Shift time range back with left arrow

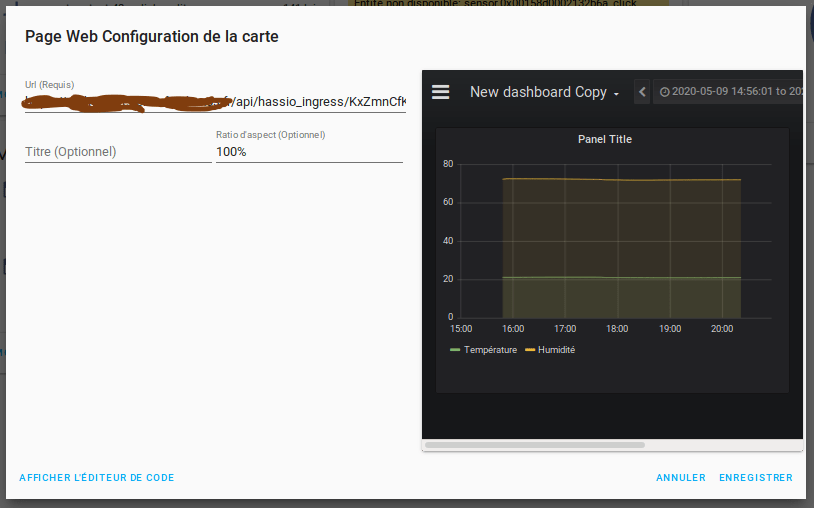pyautogui.click(x=643, y=92)
